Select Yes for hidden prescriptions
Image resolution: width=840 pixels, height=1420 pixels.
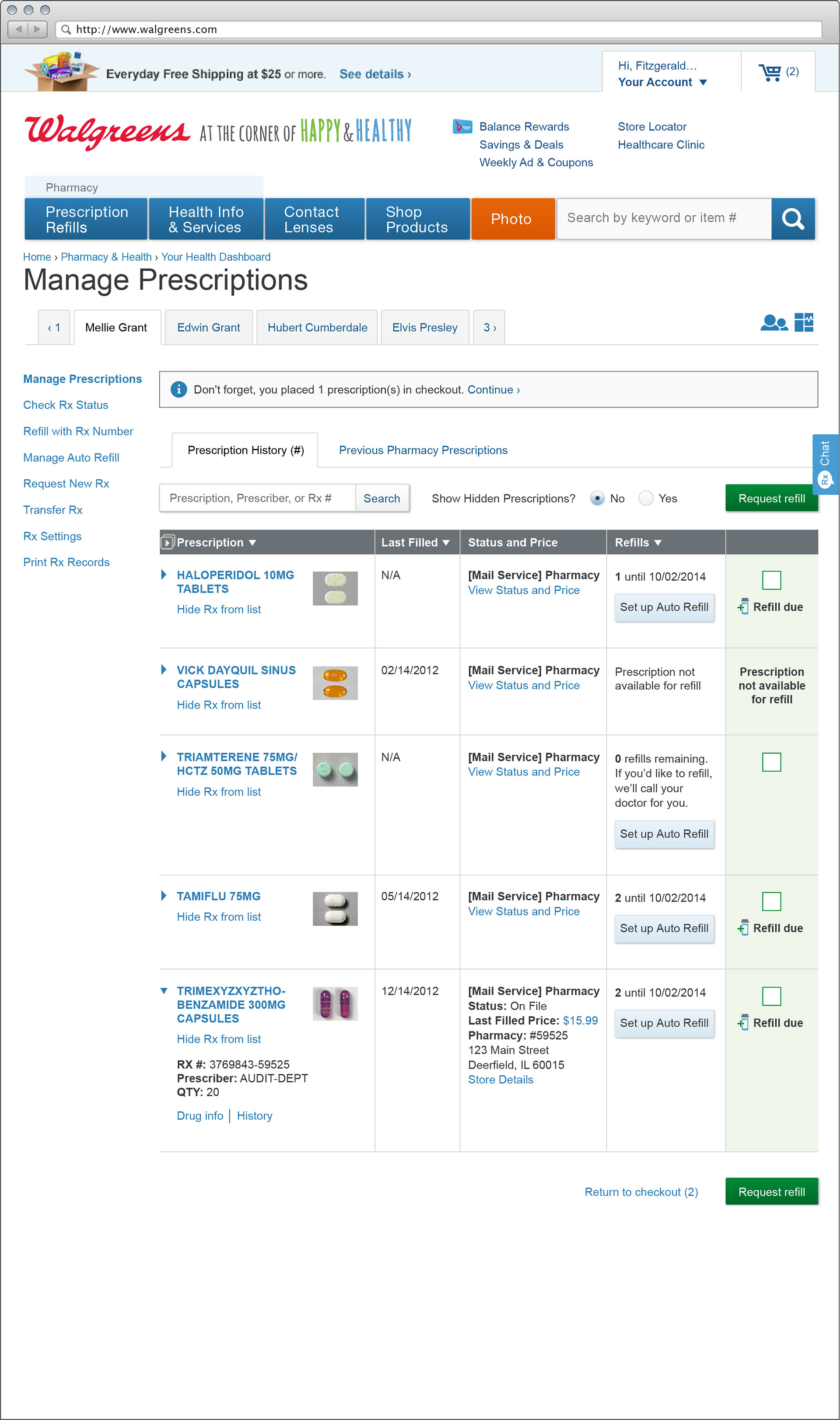pos(646,498)
